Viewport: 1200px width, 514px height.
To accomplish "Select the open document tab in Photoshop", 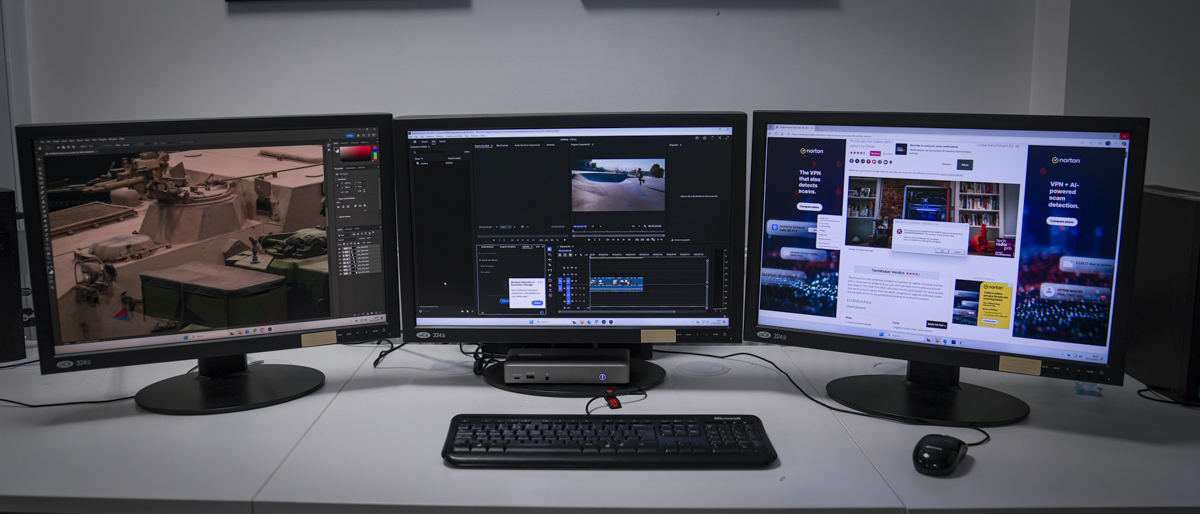I will point(71,152).
